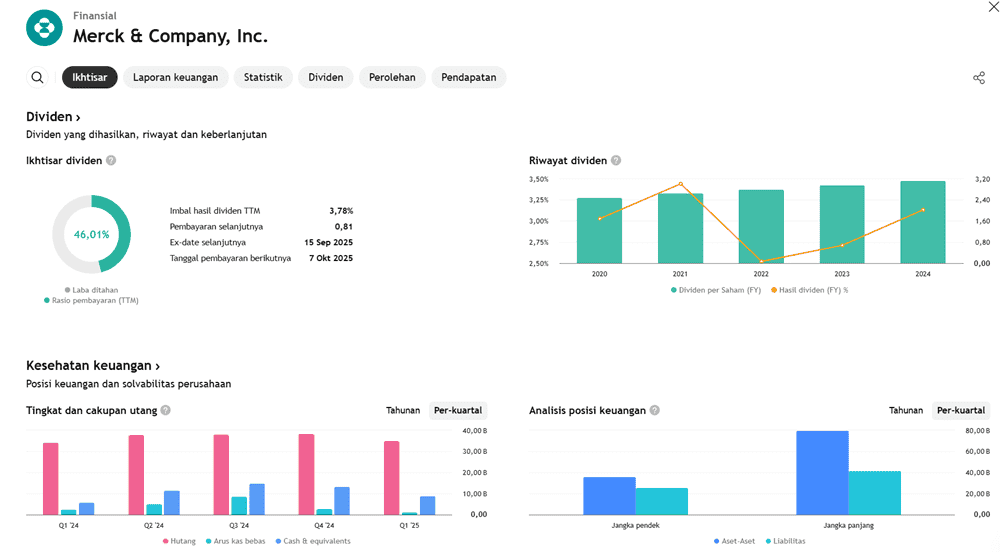Click the Q2 '24 axis label
1000x552 pixels.
pos(154,526)
